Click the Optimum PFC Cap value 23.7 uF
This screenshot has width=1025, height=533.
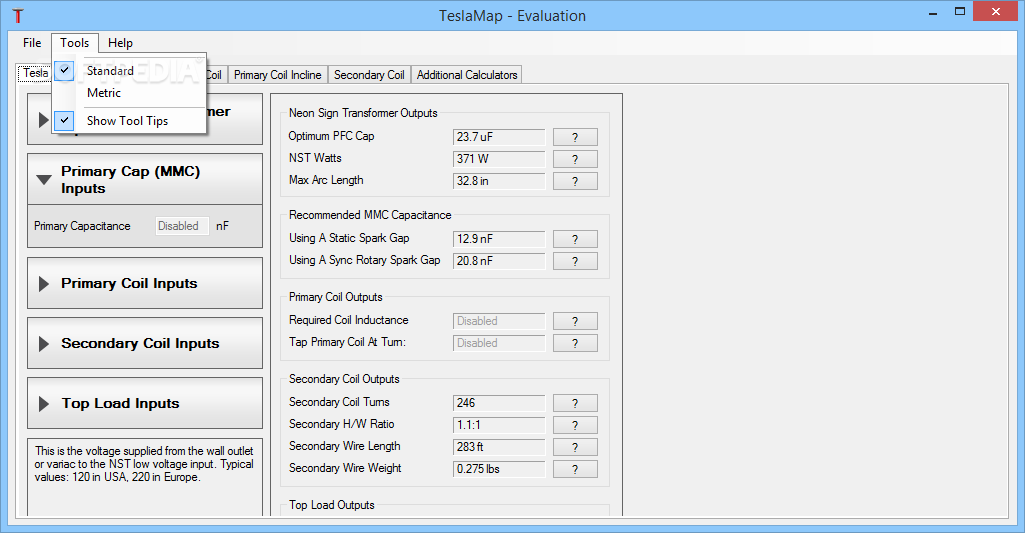coord(499,137)
